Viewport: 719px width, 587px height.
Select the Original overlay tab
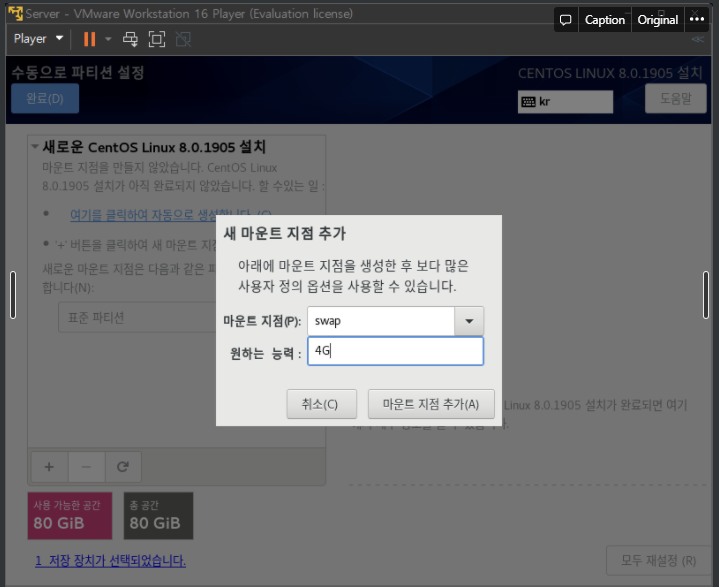[x=658, y=20]
